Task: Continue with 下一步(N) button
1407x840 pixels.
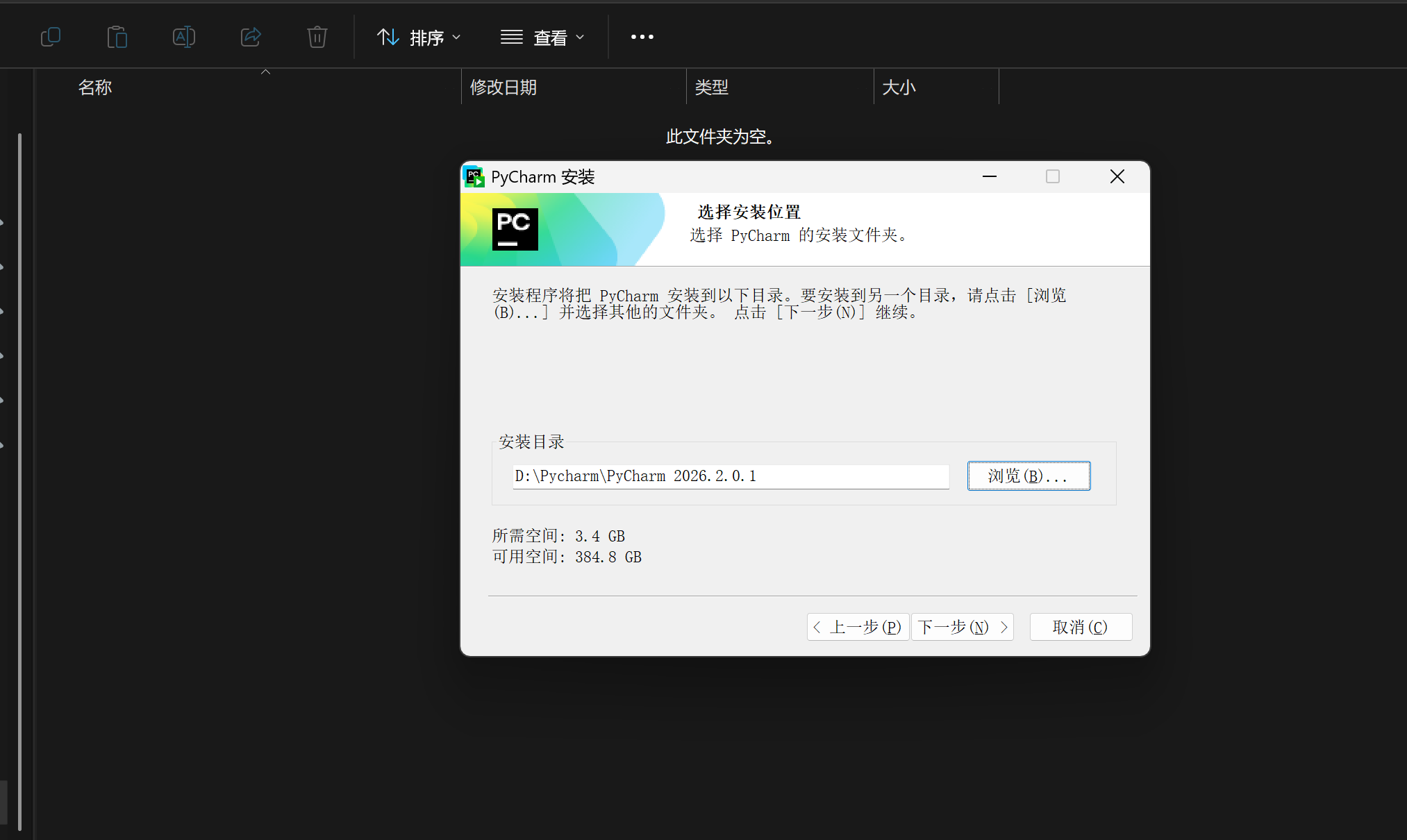Action: pos(963,628)
